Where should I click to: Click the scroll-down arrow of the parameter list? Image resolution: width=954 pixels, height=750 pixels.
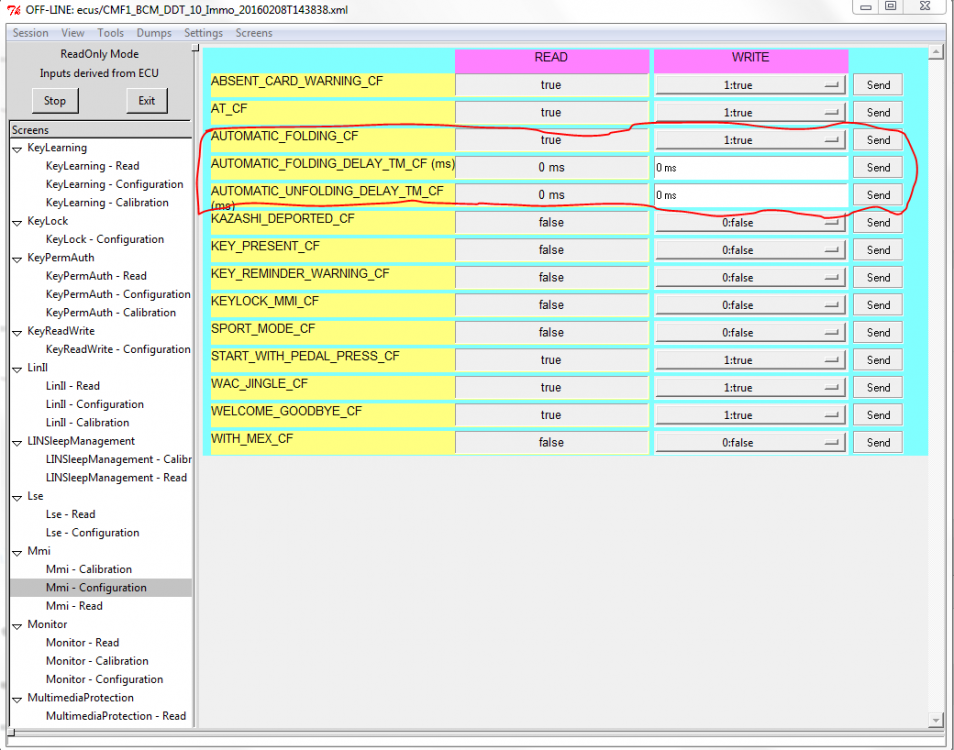coord(936,720)
